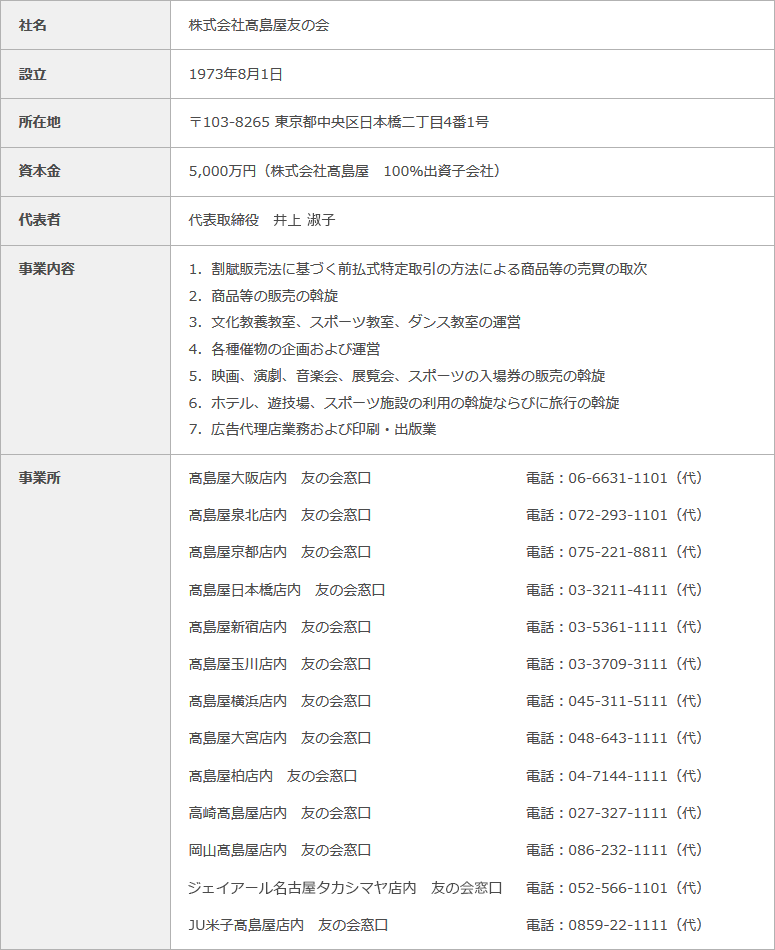Image resolution: width=775 pixels, height=950 pixels.
Task: Click 髙島屋日本橋店内 友の会窓口 entry
Action: (287, 590)
